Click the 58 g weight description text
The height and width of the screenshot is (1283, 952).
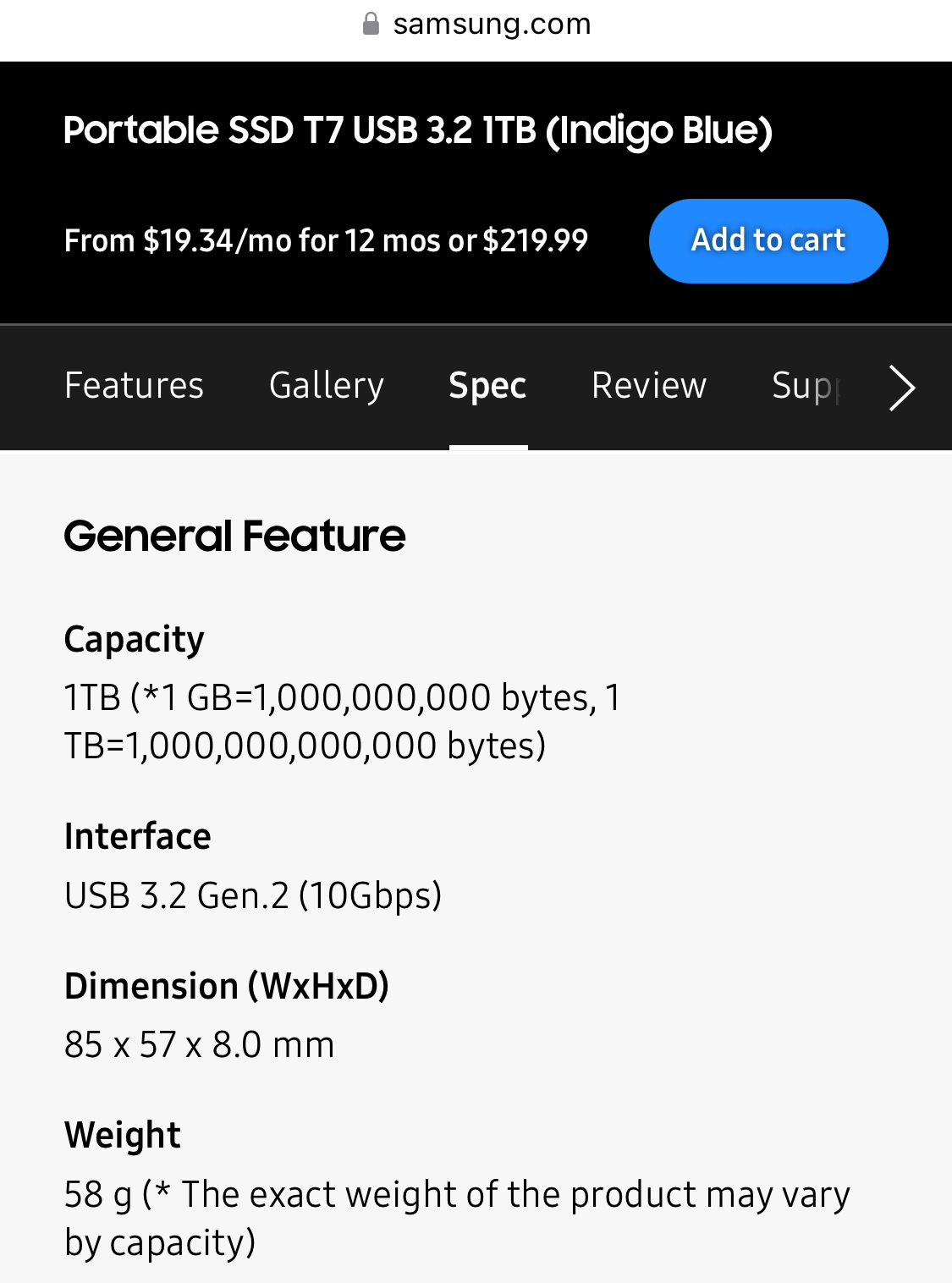pyautogui.click(x=457, y=1218)
